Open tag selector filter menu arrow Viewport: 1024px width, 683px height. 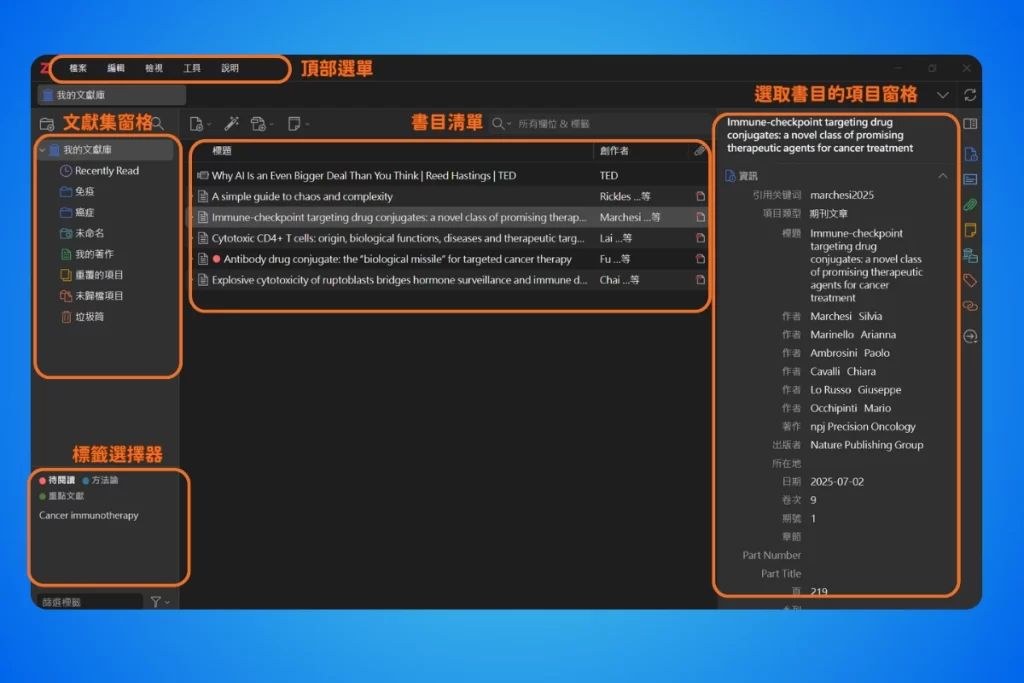coord(168,603)
